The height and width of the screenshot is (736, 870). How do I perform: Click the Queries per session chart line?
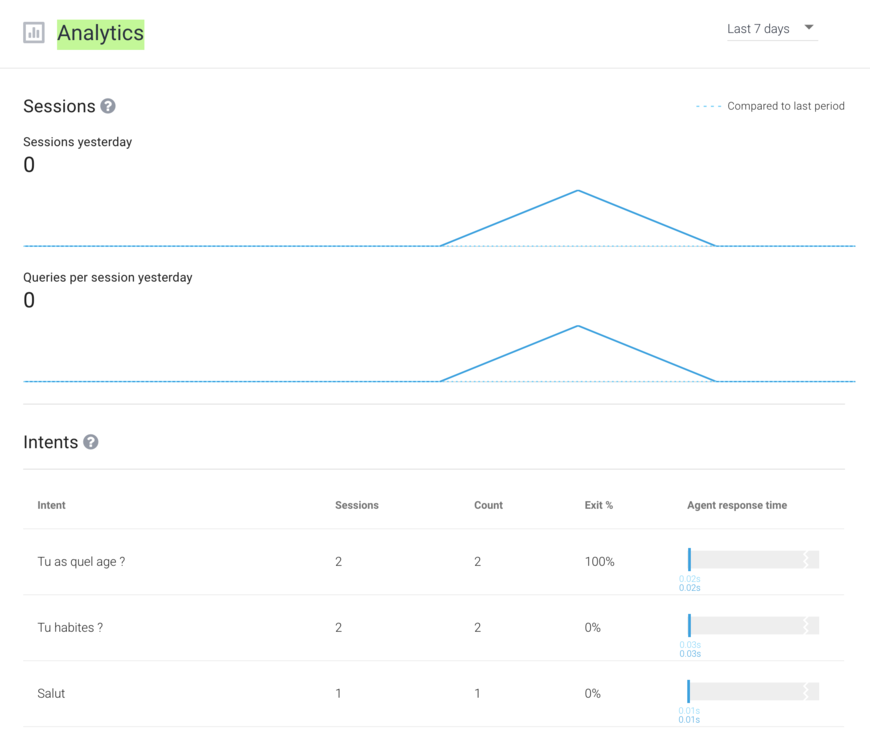point(577,326)
